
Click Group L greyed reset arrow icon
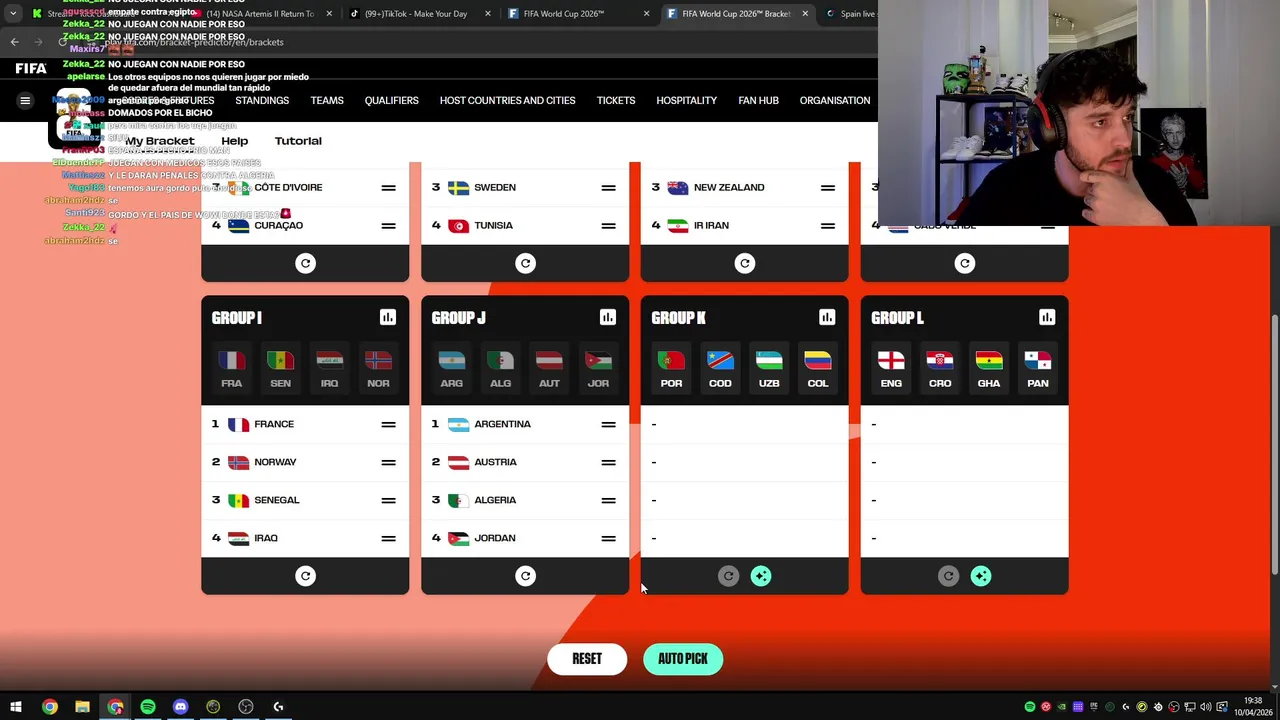click(949, 576)
